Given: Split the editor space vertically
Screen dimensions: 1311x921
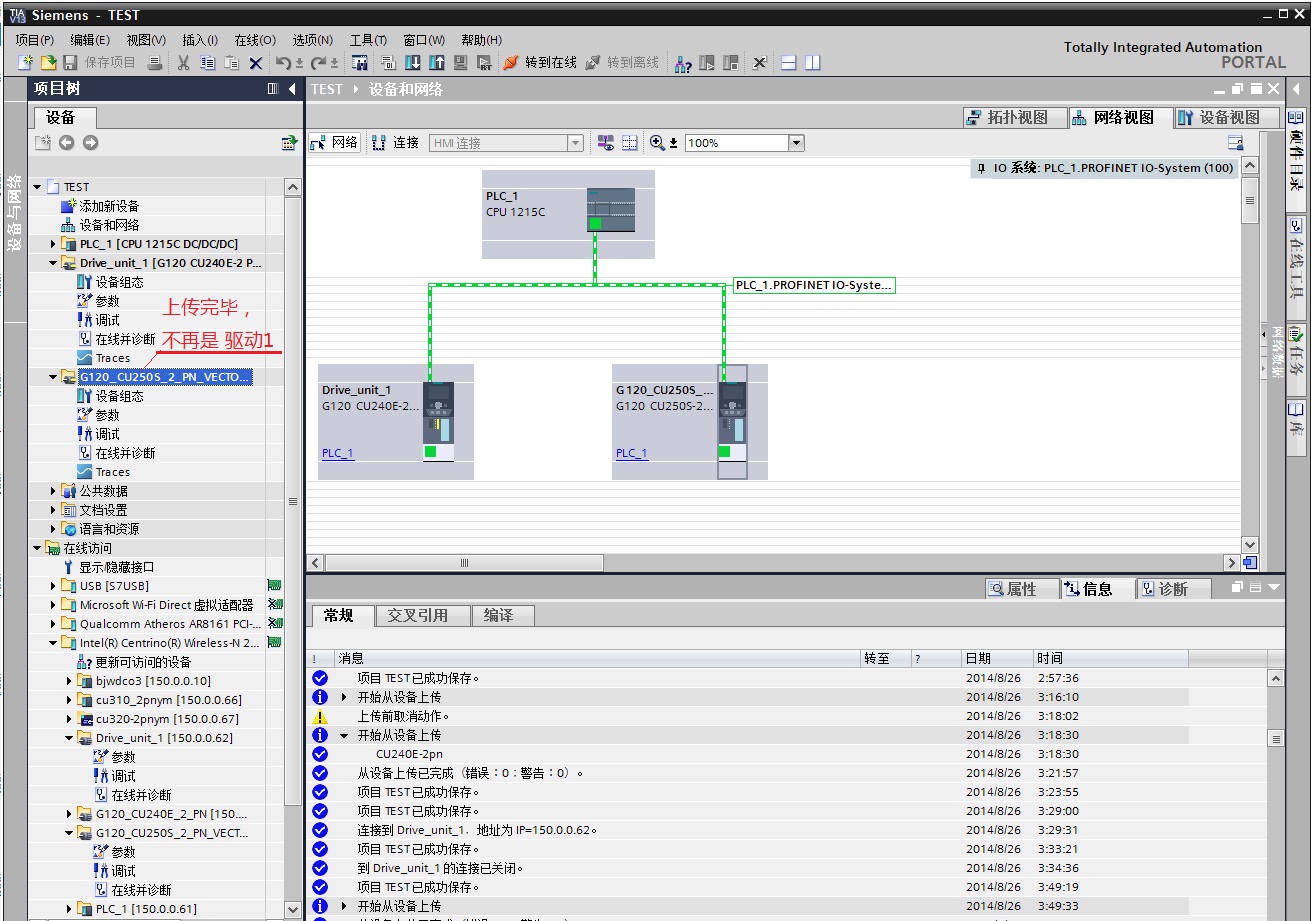Looking at the screenshot, I should 812,63.
